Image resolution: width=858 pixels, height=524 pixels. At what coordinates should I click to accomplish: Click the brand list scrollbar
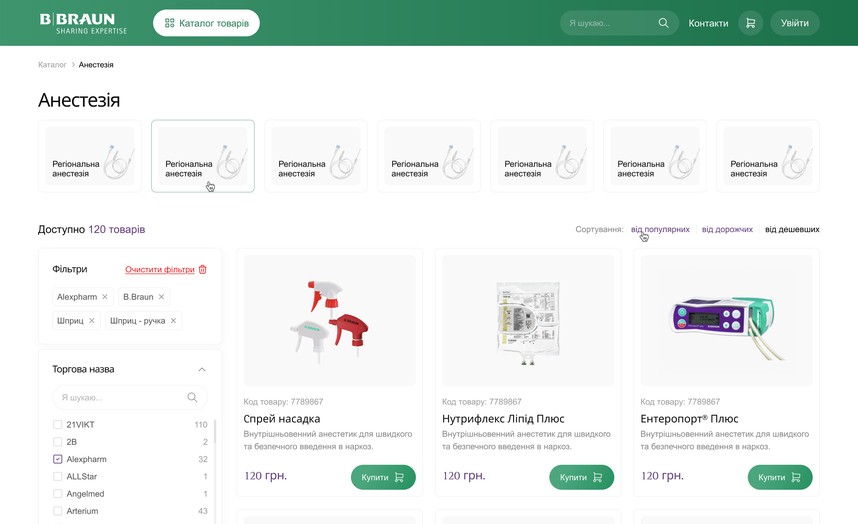(x=214, y=432)
